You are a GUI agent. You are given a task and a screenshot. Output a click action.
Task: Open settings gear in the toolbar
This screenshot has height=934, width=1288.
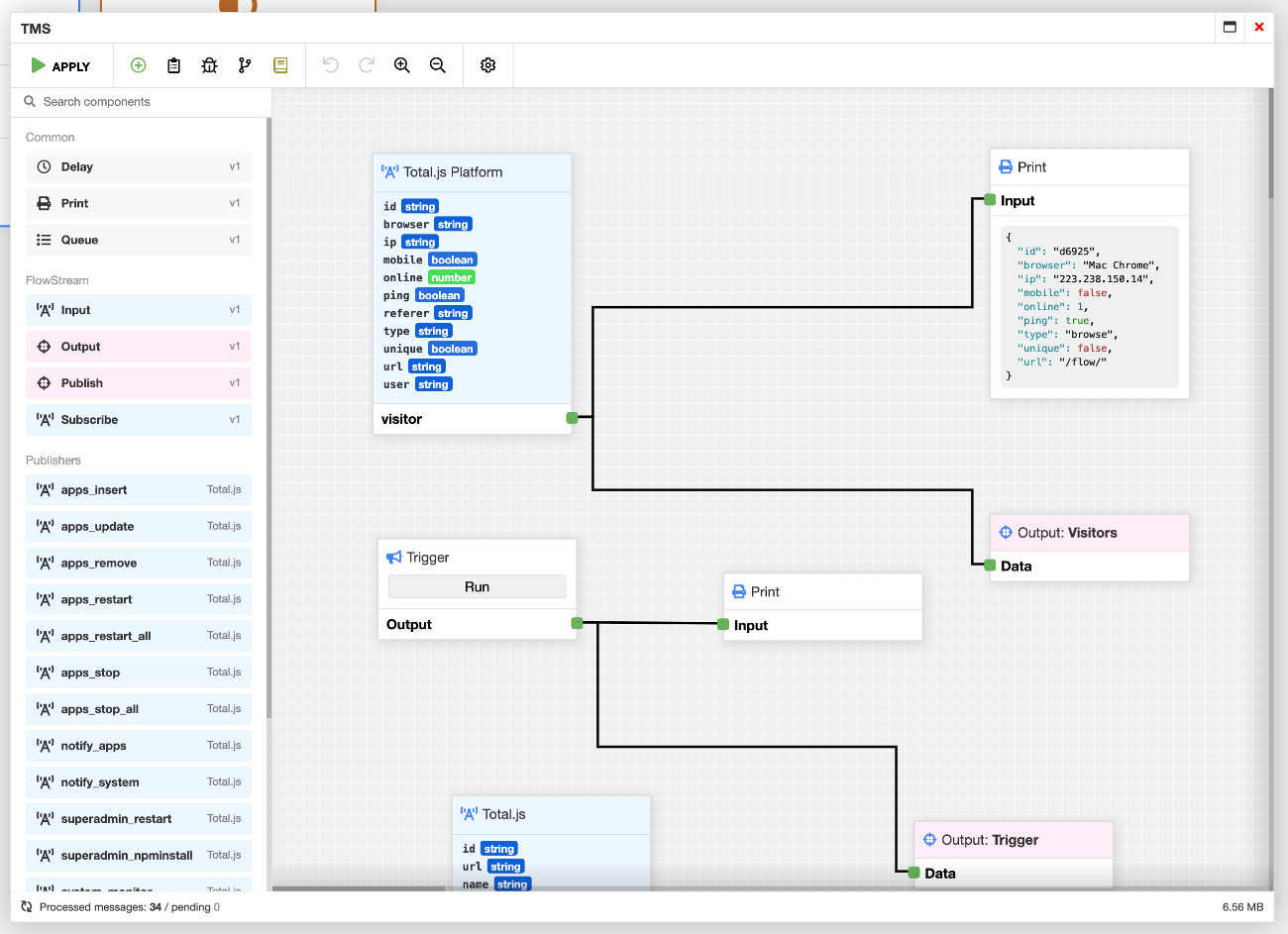(488, 65)
